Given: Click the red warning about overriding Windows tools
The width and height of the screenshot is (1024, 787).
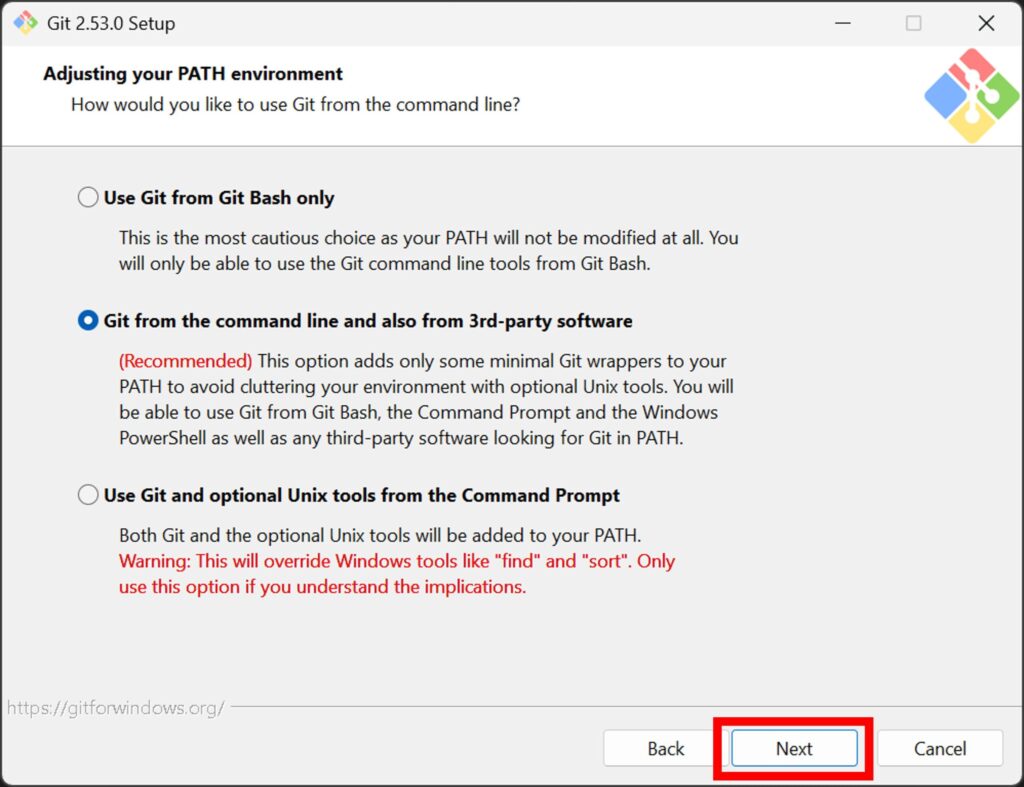Looking at the screenshot, I should 396,561.
